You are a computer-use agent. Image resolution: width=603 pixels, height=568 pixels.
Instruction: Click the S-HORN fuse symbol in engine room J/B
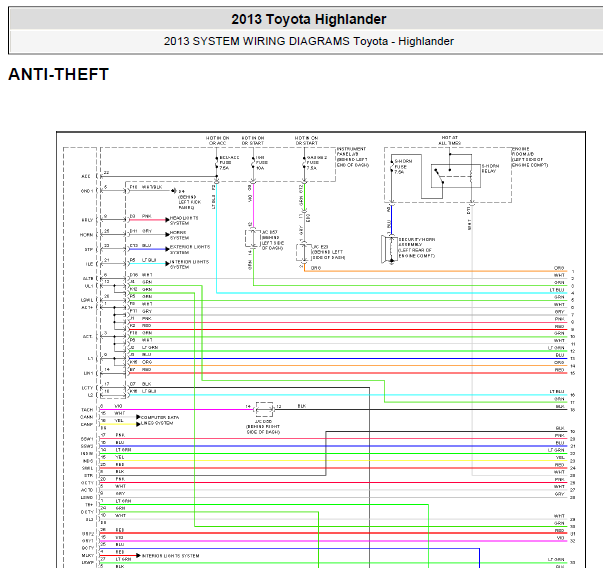[391, 166]
